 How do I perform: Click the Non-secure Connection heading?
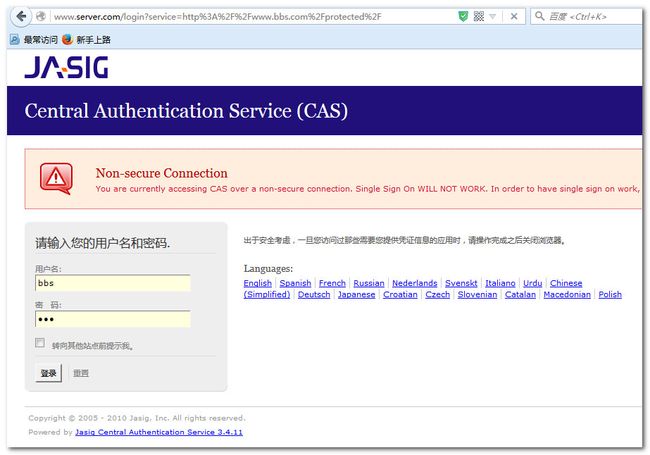[161, 173]
